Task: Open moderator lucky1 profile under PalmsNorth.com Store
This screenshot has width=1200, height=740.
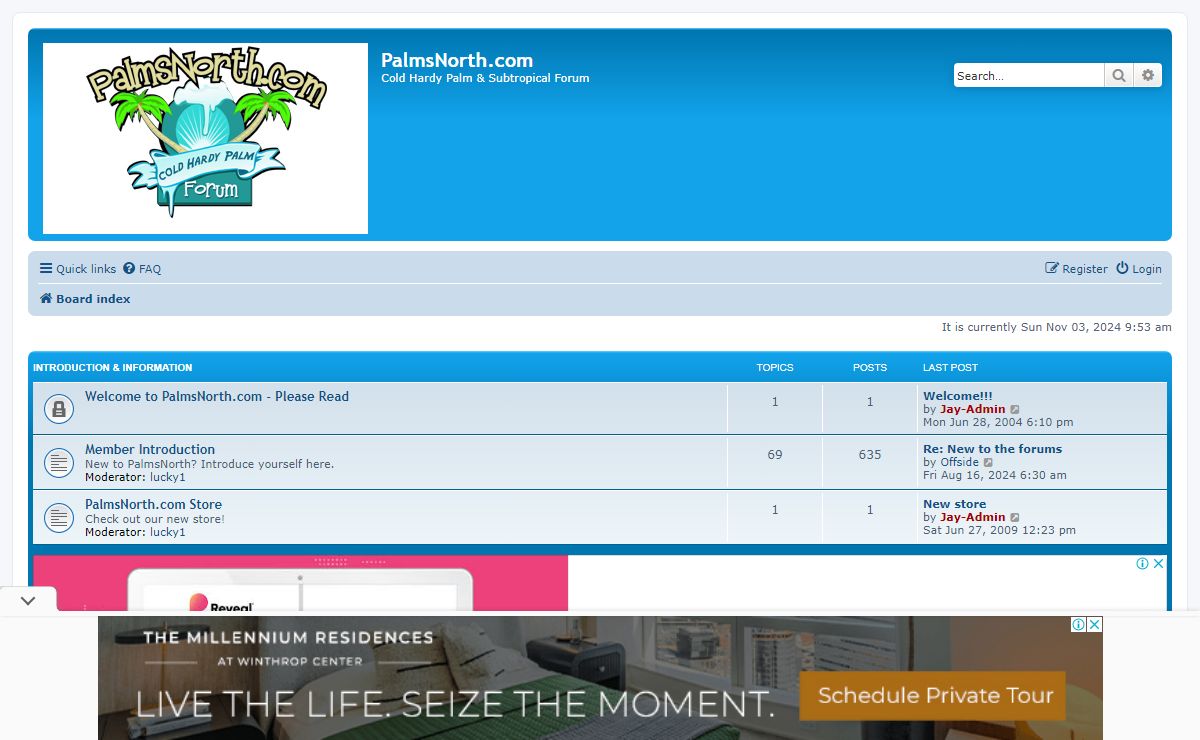Action: tap(168, 532)
